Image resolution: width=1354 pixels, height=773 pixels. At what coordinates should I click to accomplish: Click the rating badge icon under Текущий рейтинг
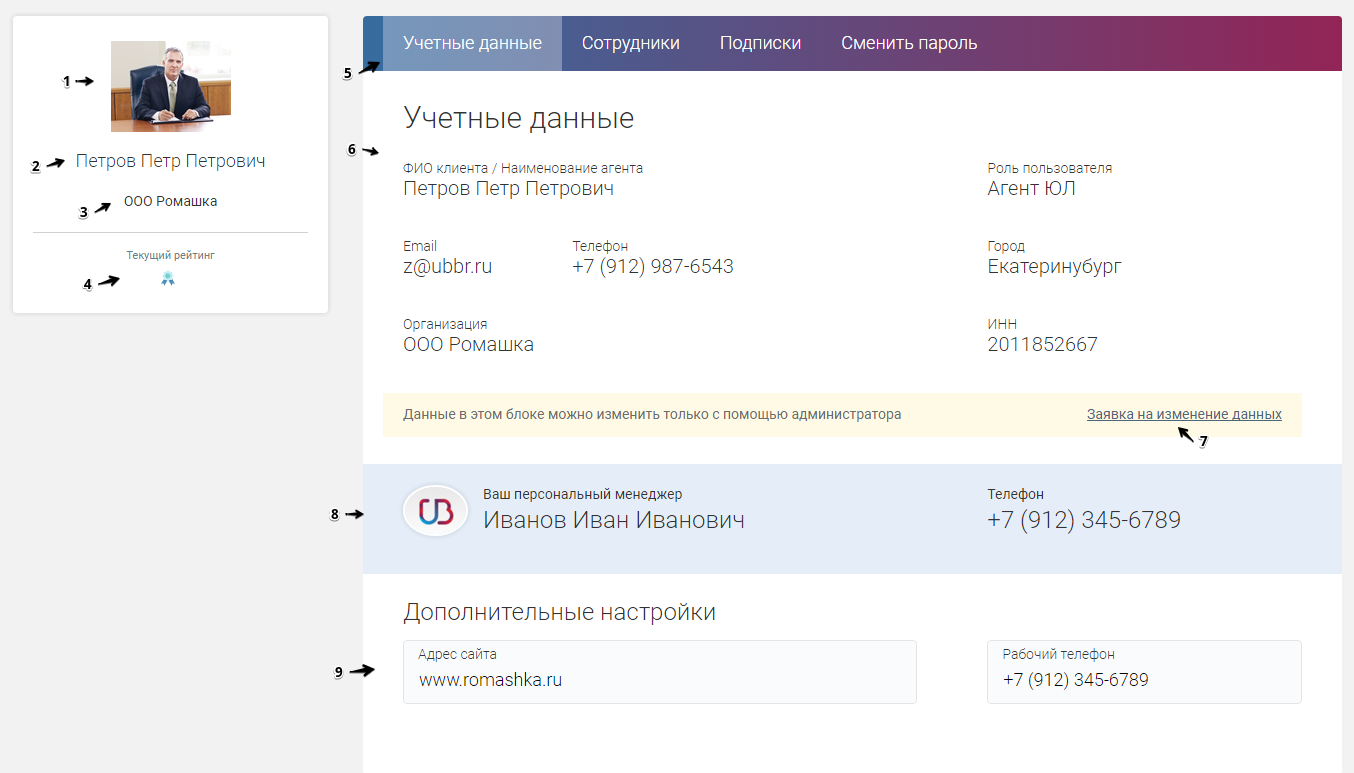point(168,279)
